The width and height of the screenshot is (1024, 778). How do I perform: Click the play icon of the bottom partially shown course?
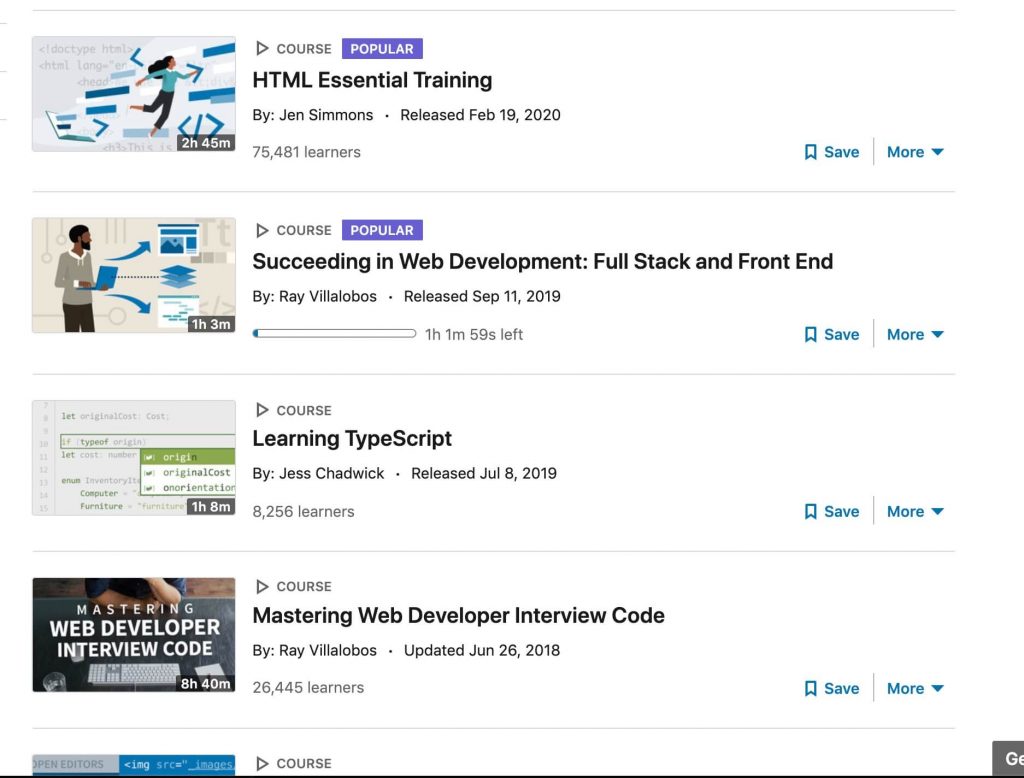(262, 764)
